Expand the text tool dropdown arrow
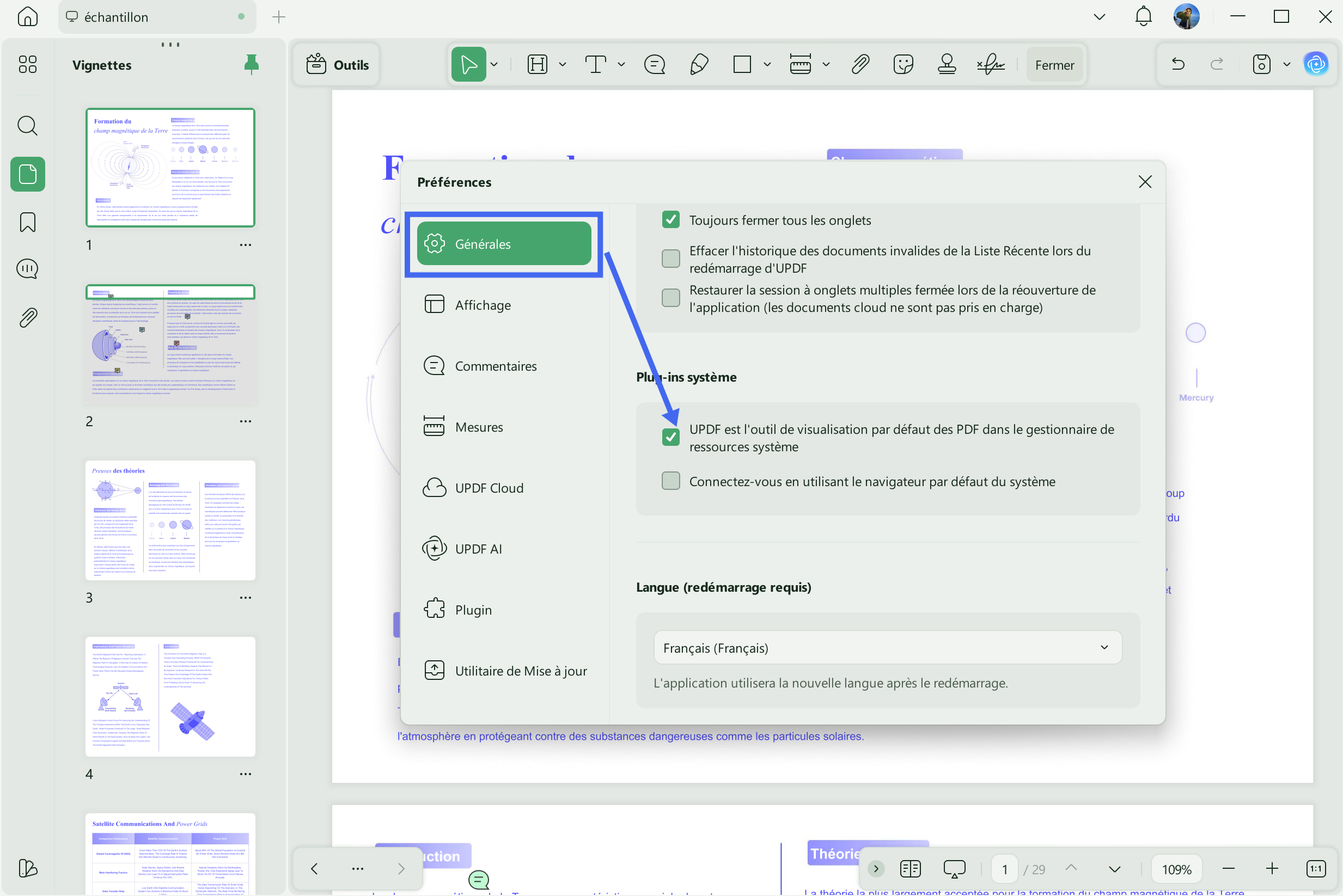Screen dimensions: 1343x896 coord(621,65)
